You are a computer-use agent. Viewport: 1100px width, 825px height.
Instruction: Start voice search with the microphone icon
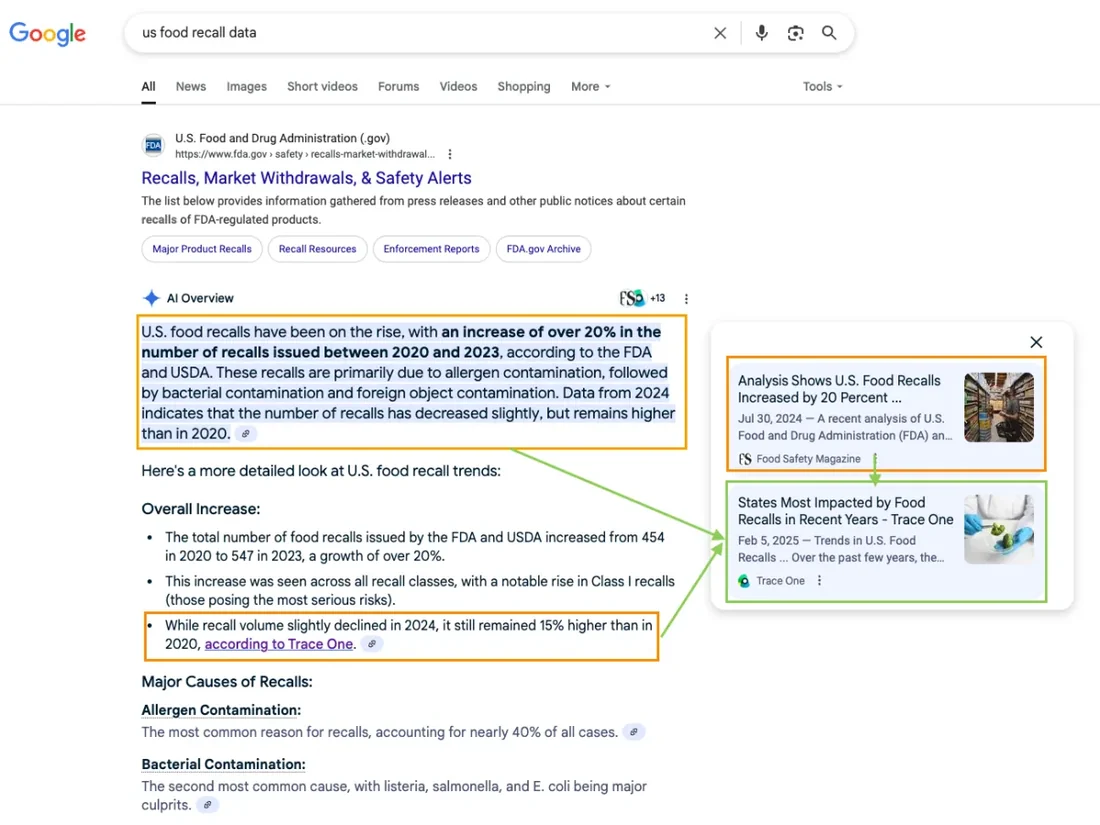761,33
